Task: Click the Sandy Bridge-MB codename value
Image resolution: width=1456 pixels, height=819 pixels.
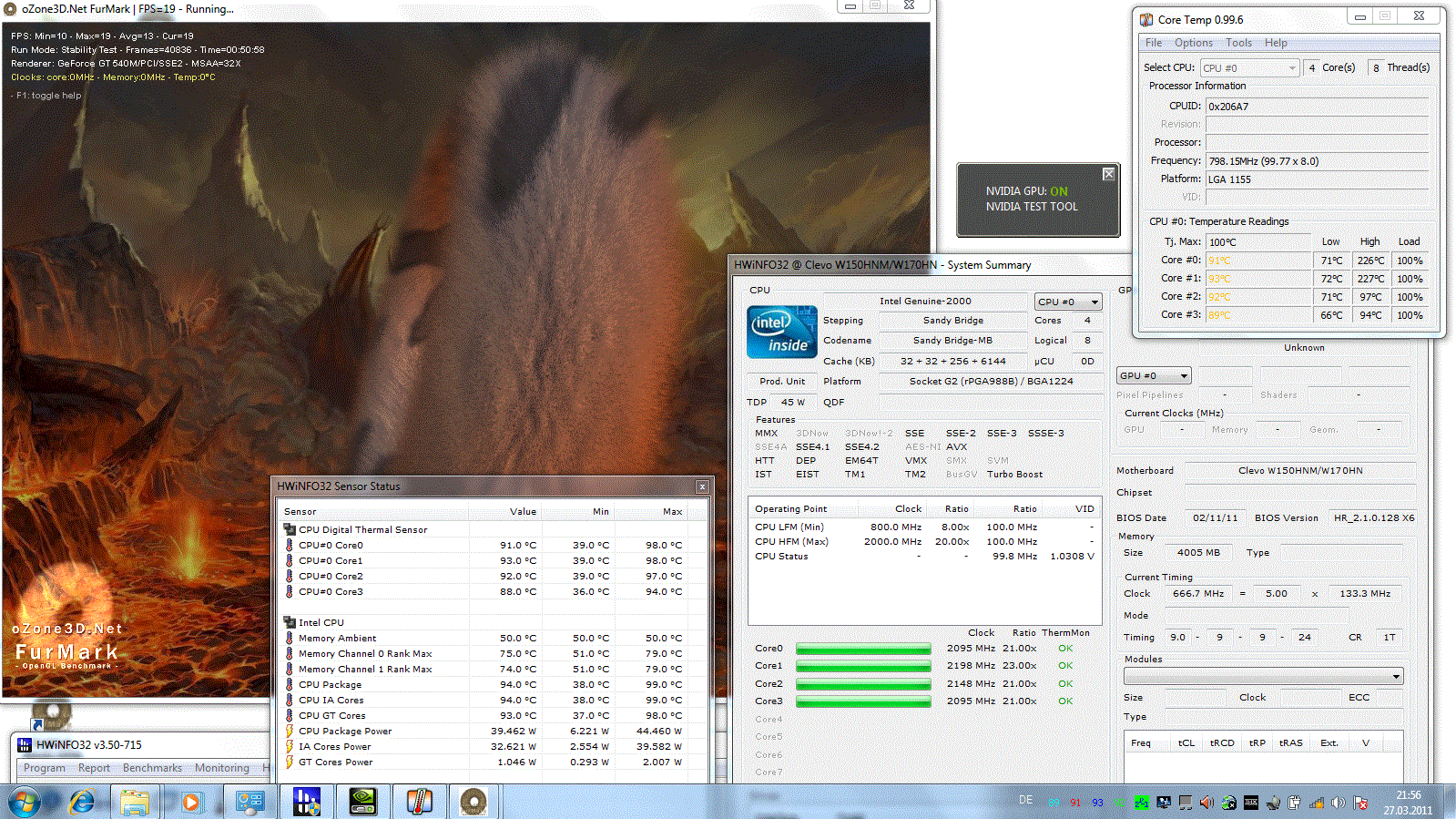Action: pos(952,340)
